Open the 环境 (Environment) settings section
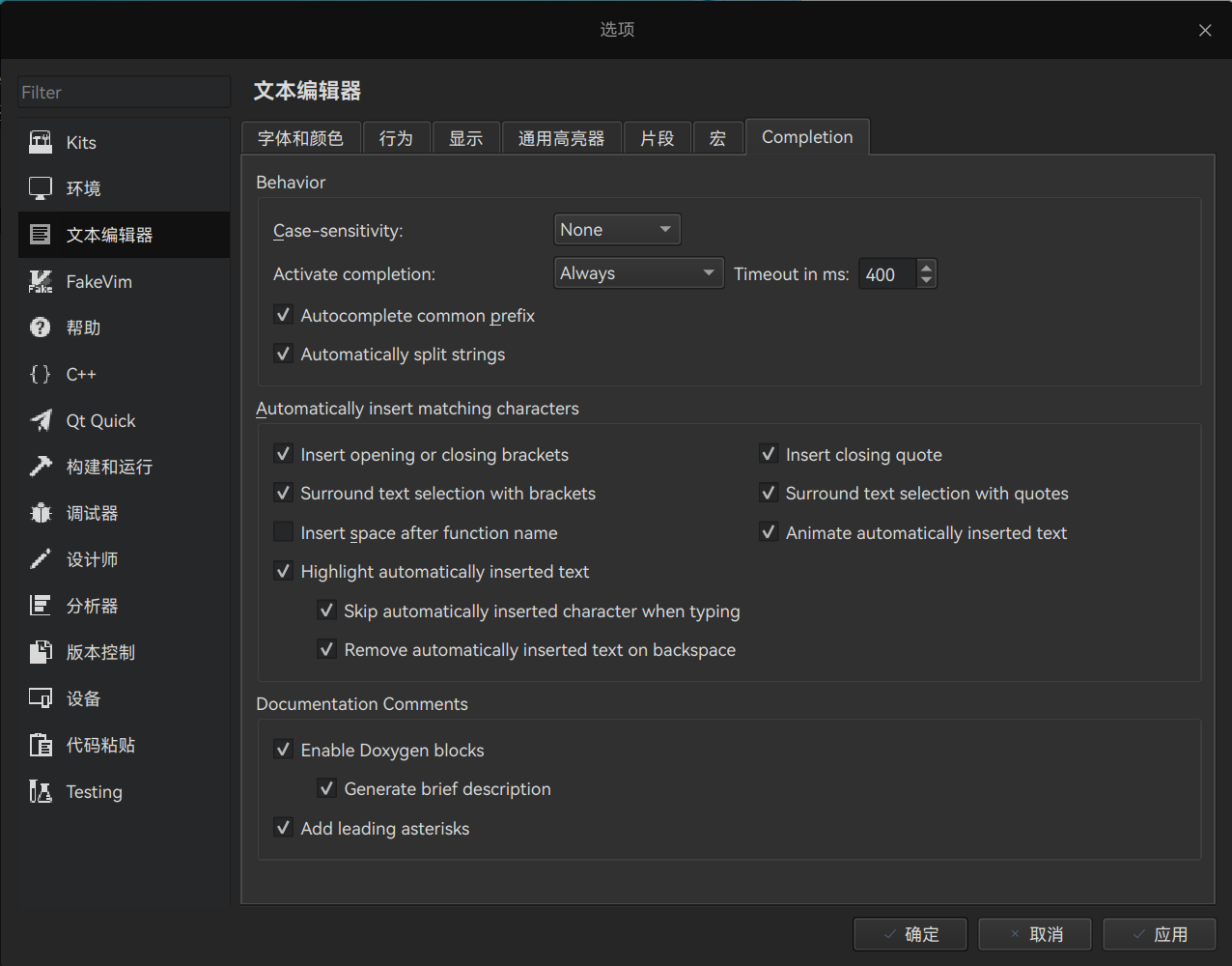 pos(83,187)
